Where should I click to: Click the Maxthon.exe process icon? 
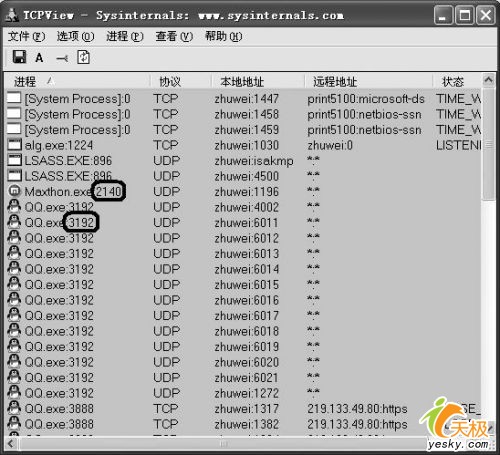point(14,191)
